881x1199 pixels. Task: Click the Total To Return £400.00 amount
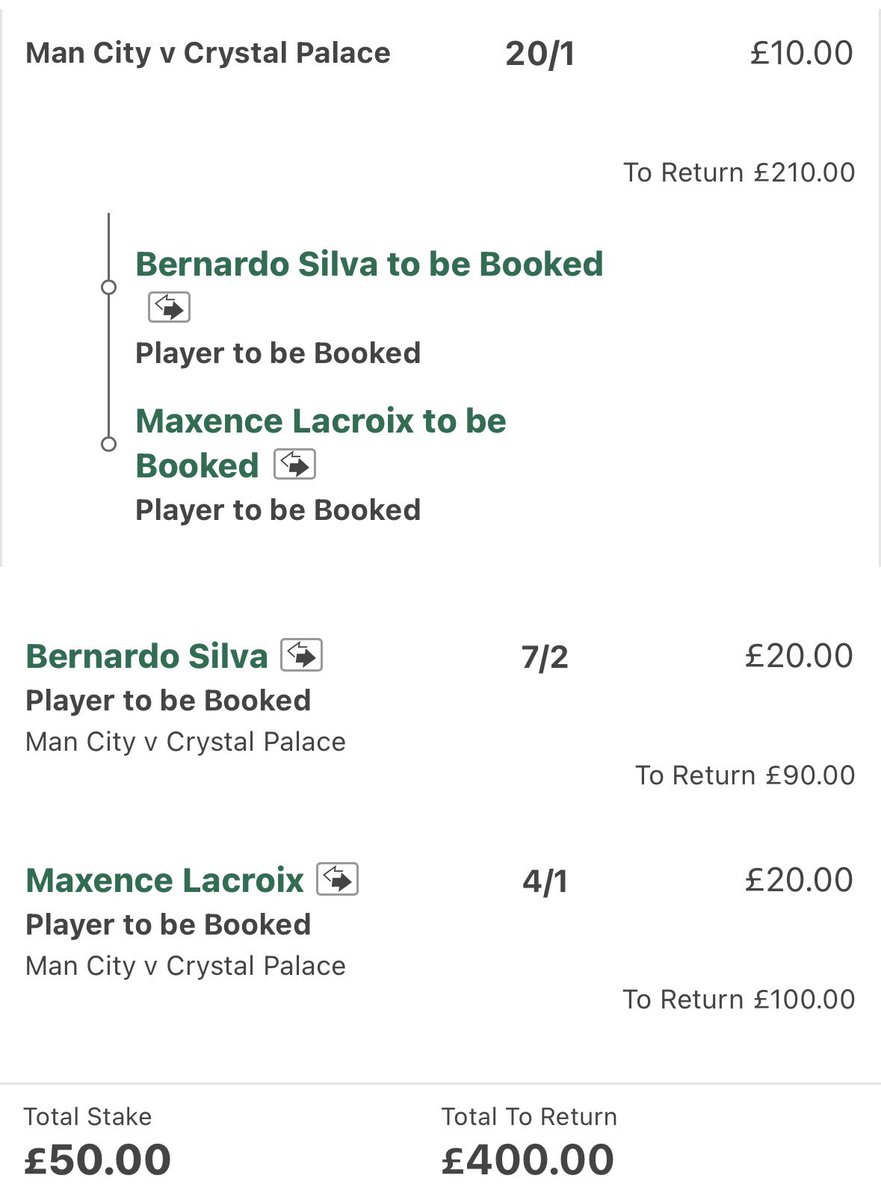pos(528,1159)
